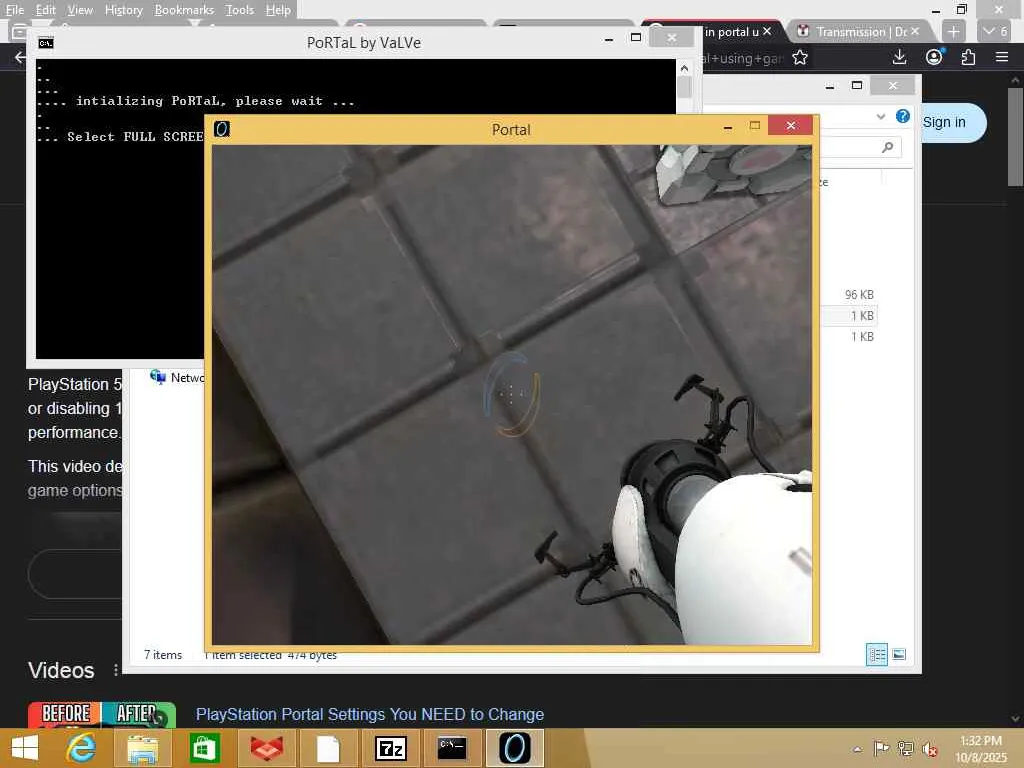Screen dimensions: 1024x768
Task: Click the red fox app taskbar icon
Action: [266, 748]
